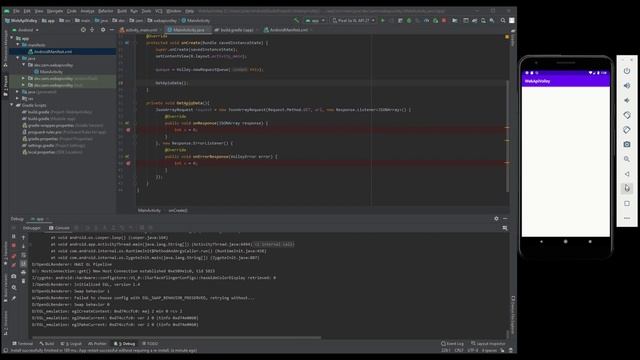The height and width of the screenshot is (360, 640).
Task: Click the Clear All trash icon in console
Action: click(23, 281)
